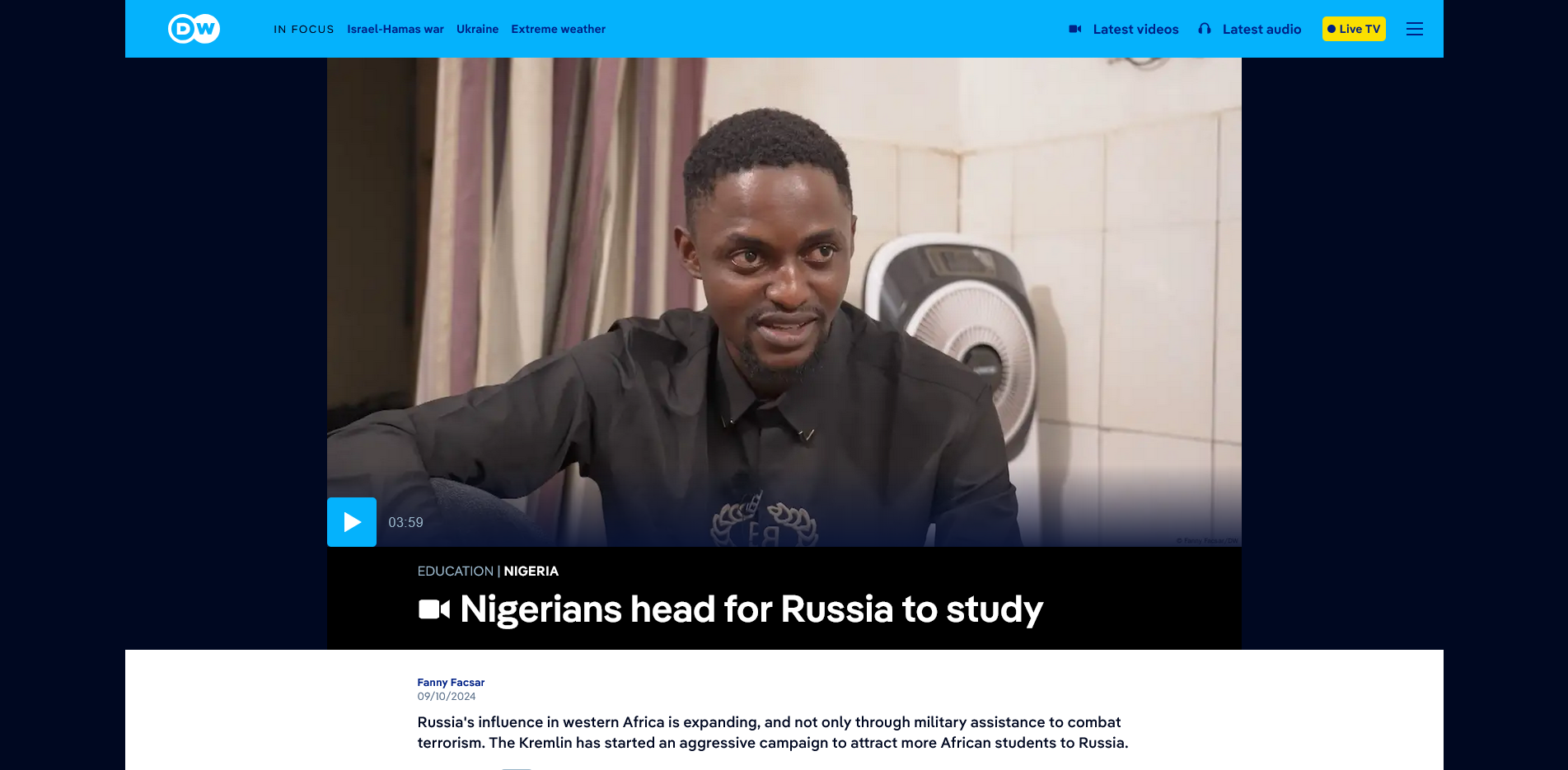Open the DW logo homepage
1568x770 pixels.
coord(194,29)
